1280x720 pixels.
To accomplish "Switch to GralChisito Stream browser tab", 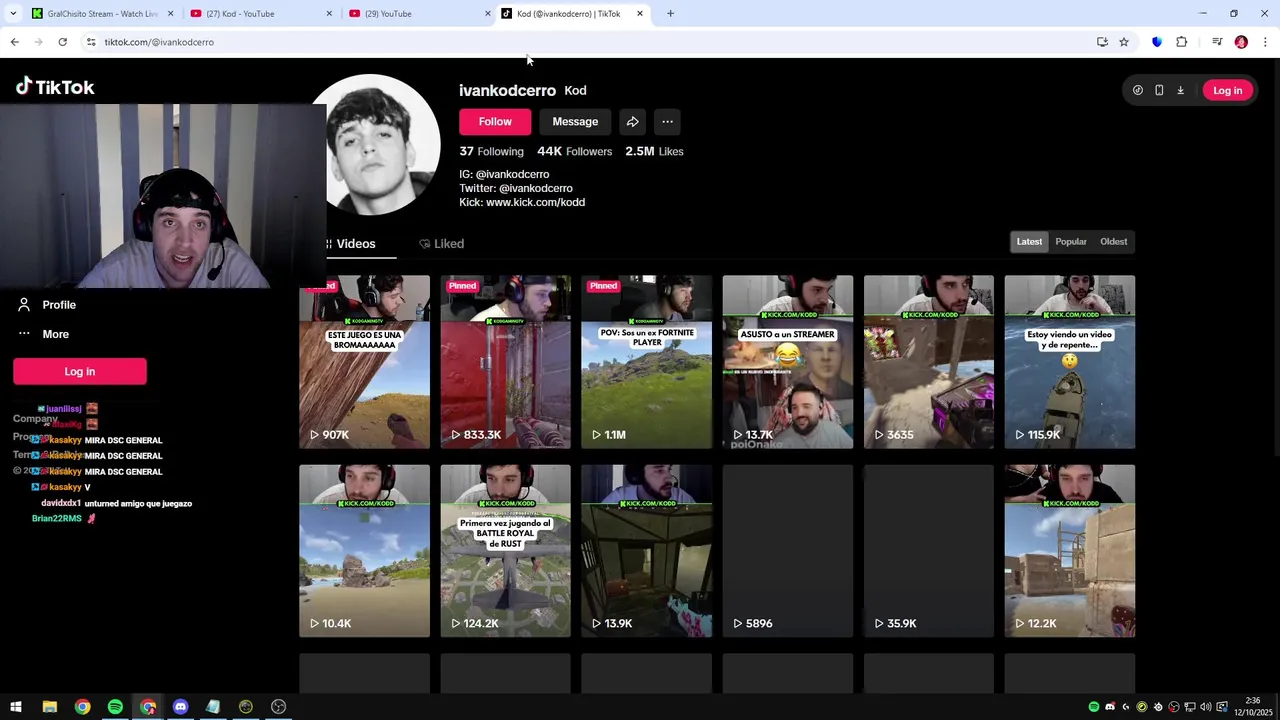I will click(x=102, y=13).
